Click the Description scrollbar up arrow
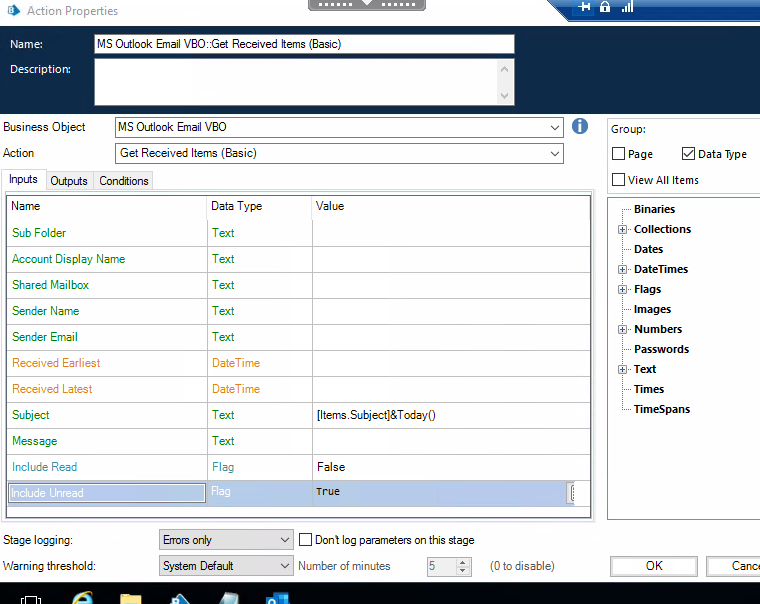 (x=504, y=69)
